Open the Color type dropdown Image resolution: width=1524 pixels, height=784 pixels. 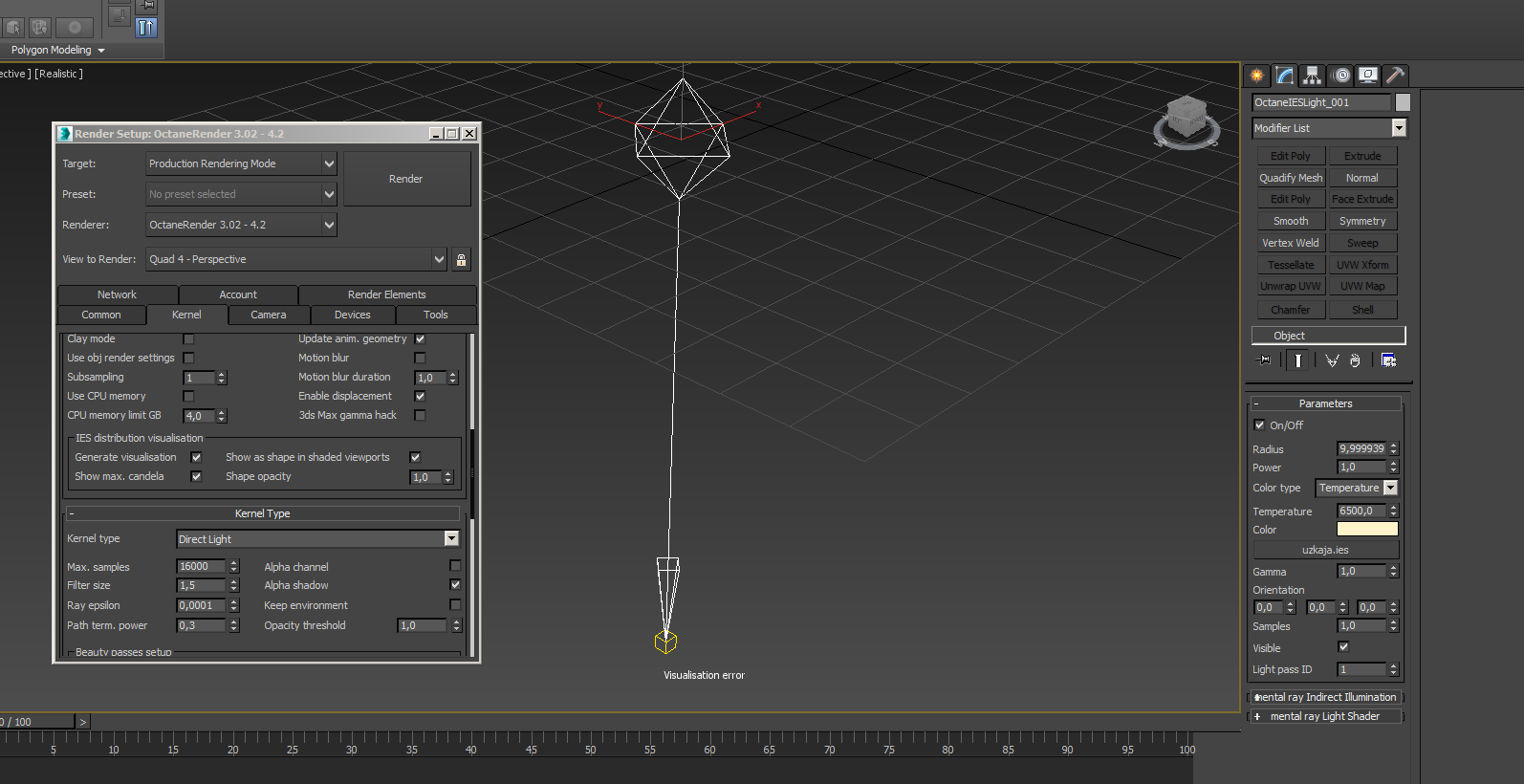[1357, 488]
